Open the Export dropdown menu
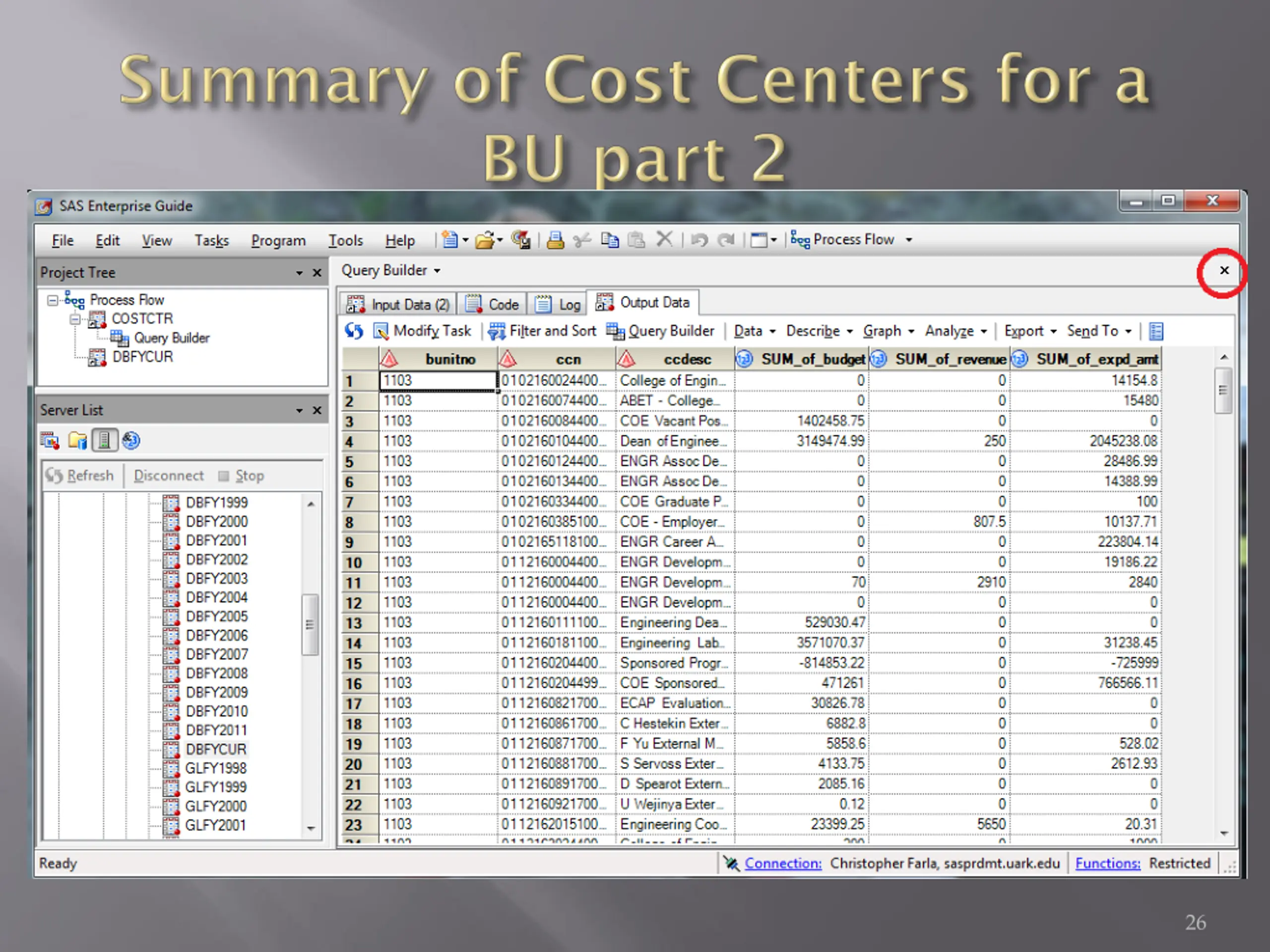 (x=1030, y=331)
